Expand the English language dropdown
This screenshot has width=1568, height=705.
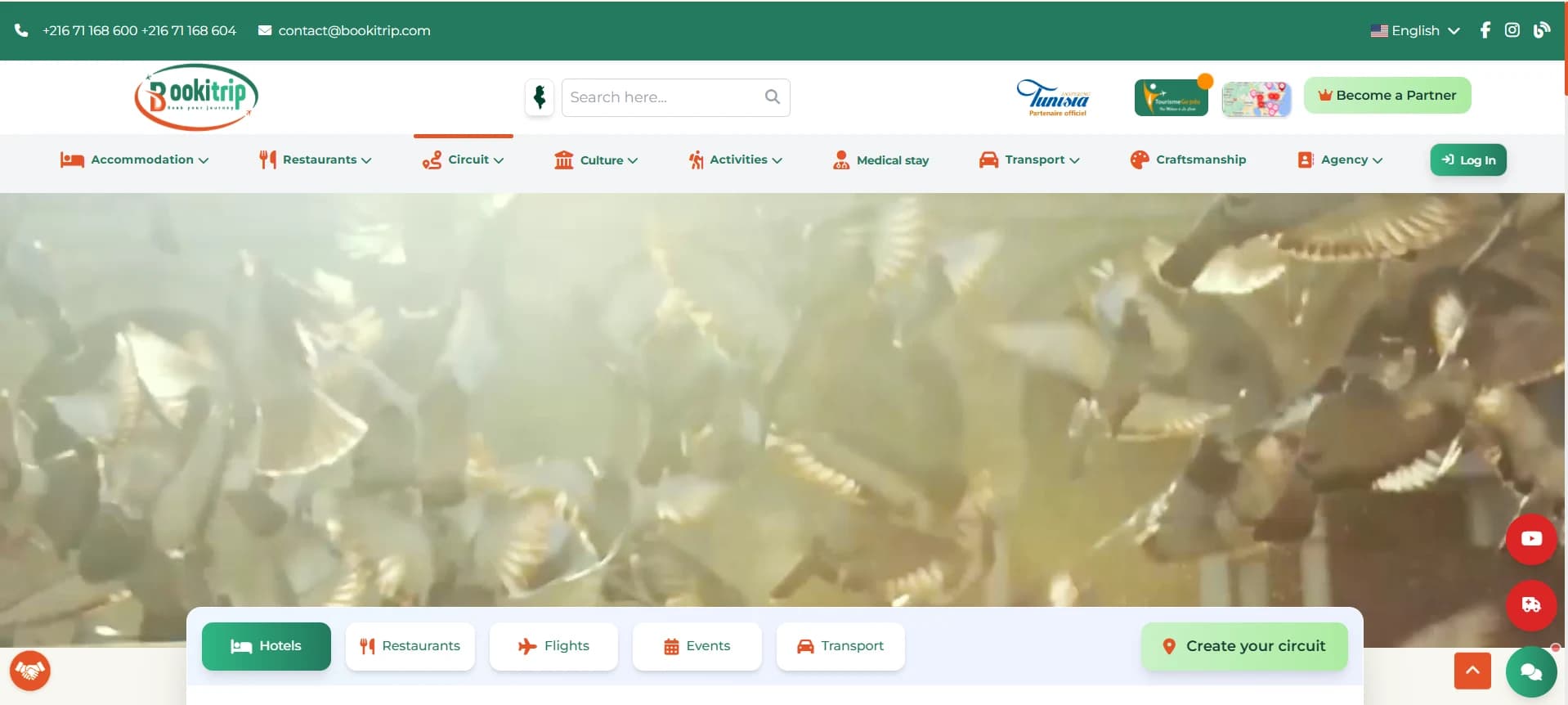click(1415, 30)
